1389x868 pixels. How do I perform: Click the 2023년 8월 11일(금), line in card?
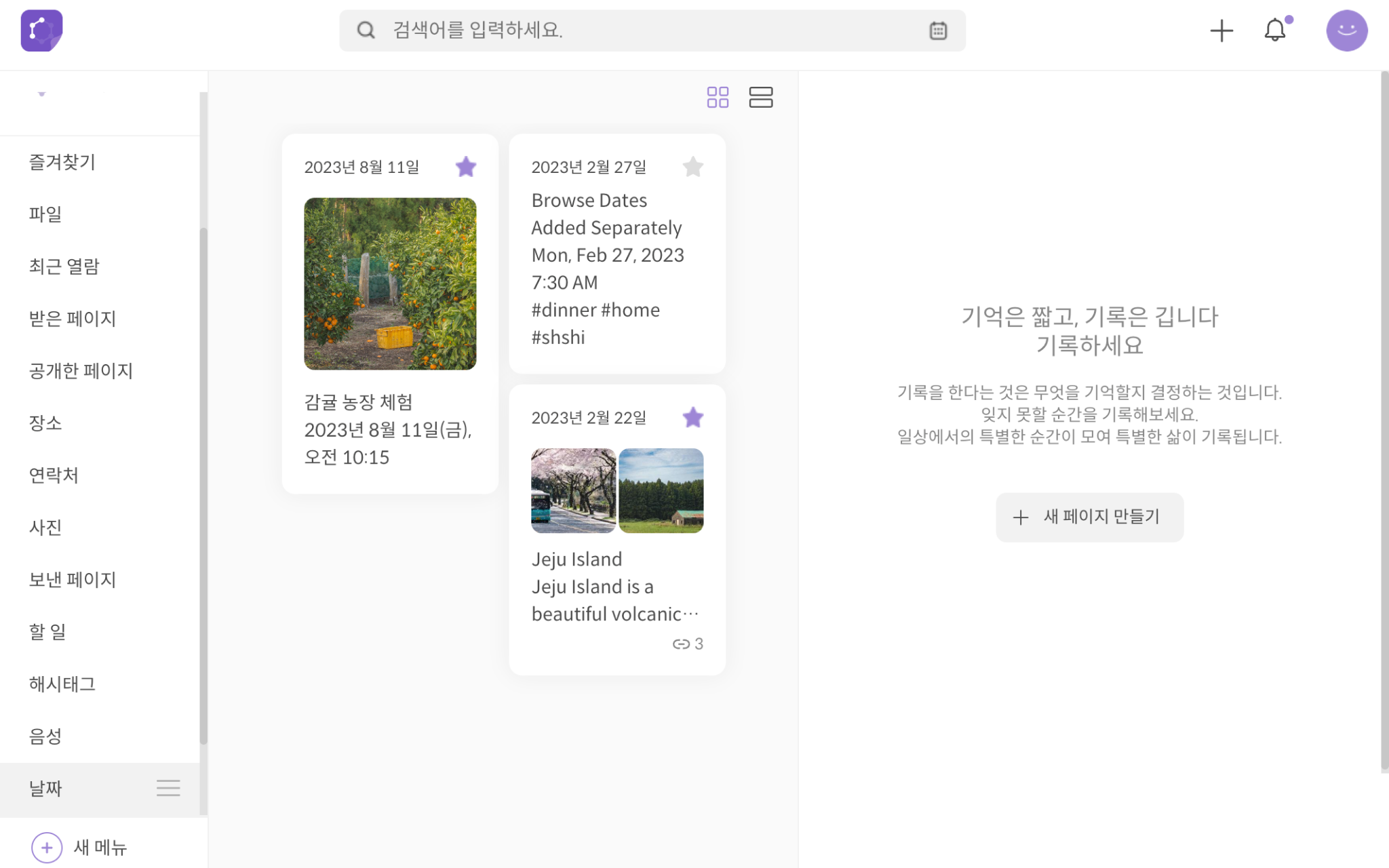[388, 430]
